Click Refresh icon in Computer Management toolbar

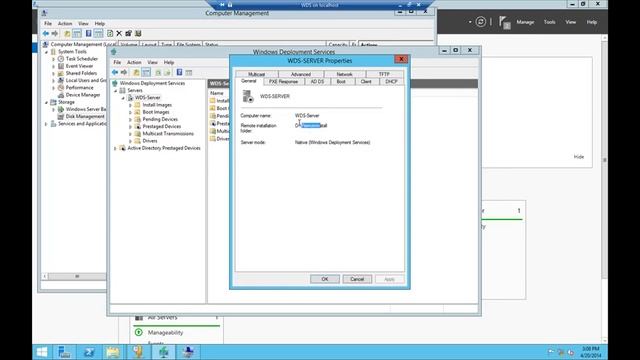tap(110, 33)
